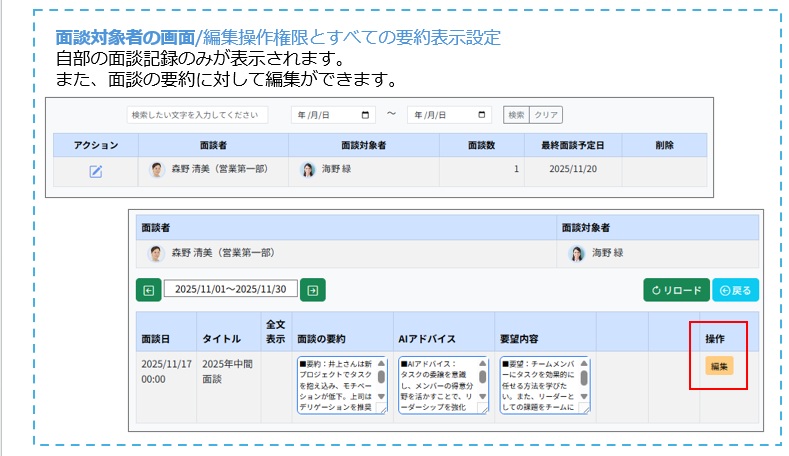Go to the previous period with the left arrow
The height and width of the screenshot is (456, 789).
click(x=149, y=290)
